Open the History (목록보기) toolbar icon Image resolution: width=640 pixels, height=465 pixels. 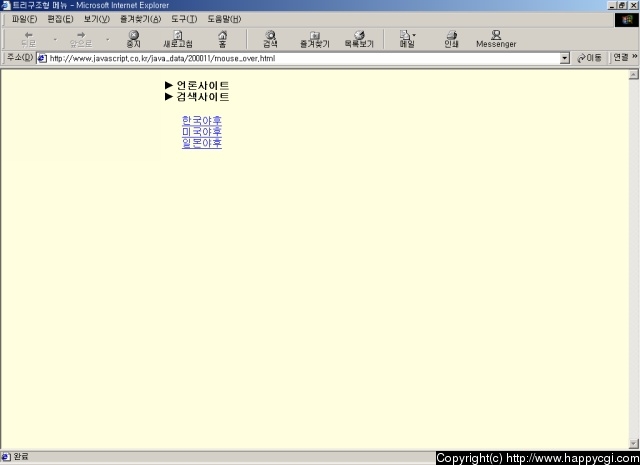(x=359, y=39)
